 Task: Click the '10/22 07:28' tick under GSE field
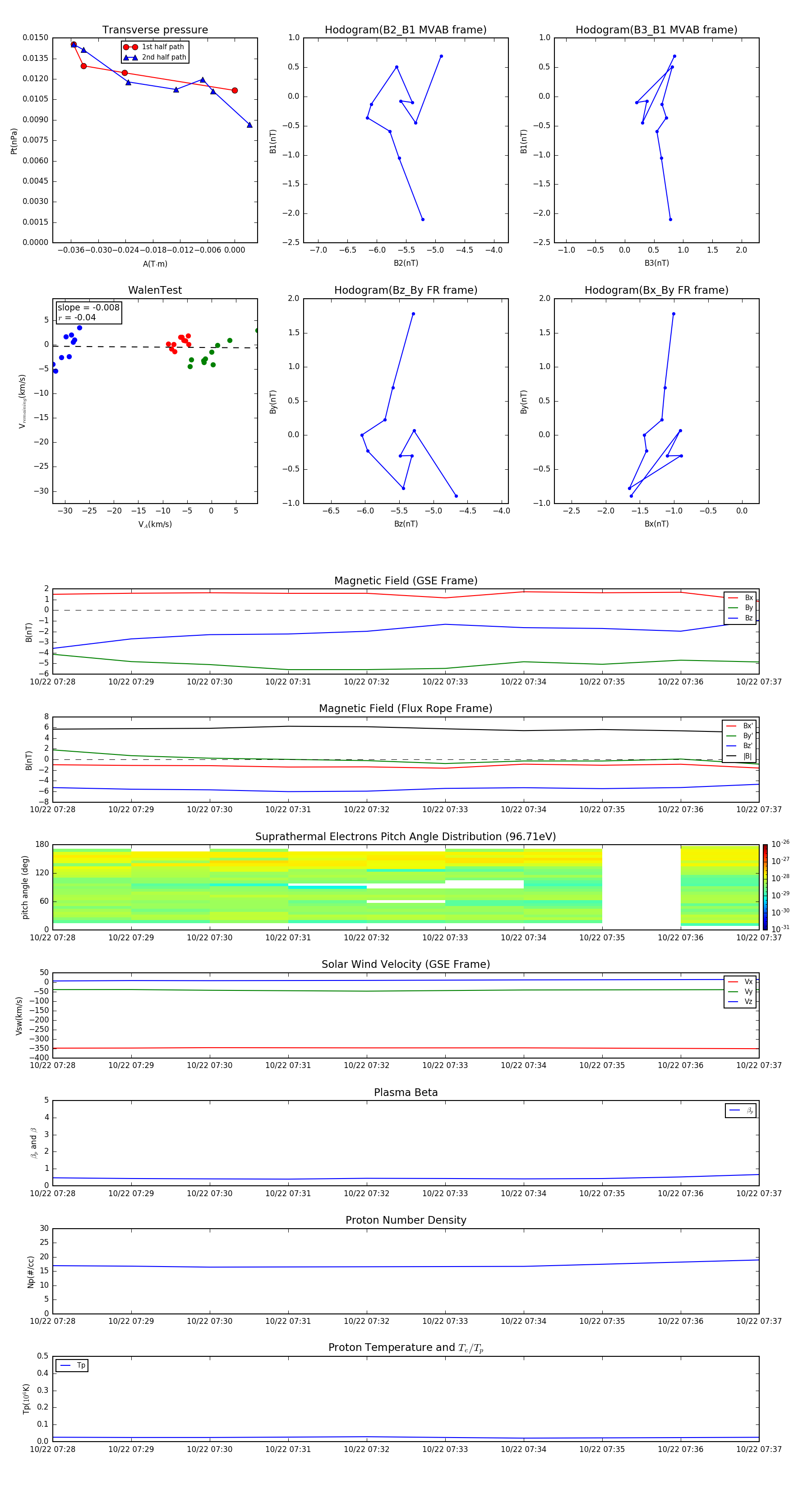click(x=53, y=682)
